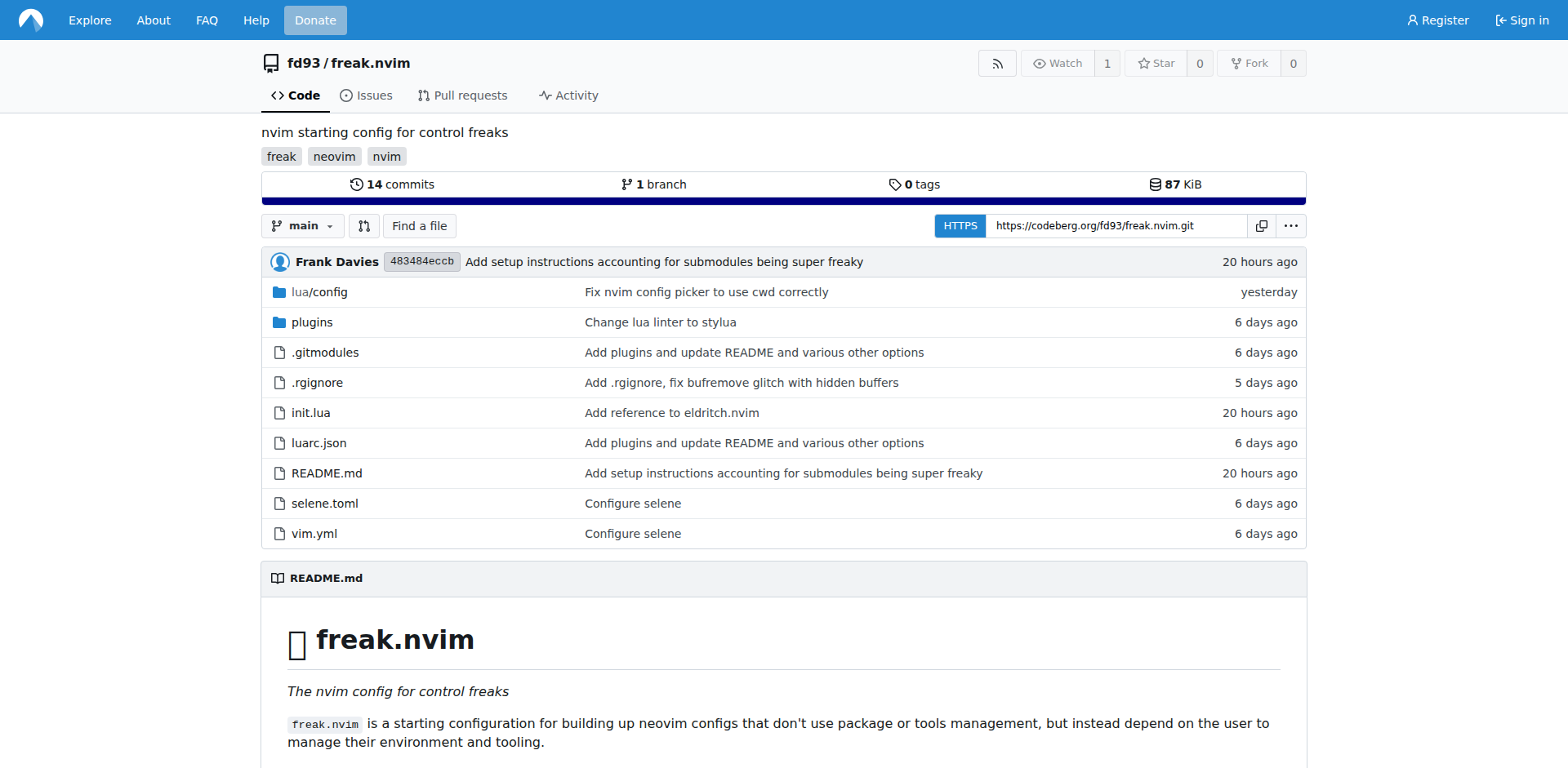The width and height of the screenshot is (1568, 768).
Task: Open the Help link
Action: (x=256, y=20)
